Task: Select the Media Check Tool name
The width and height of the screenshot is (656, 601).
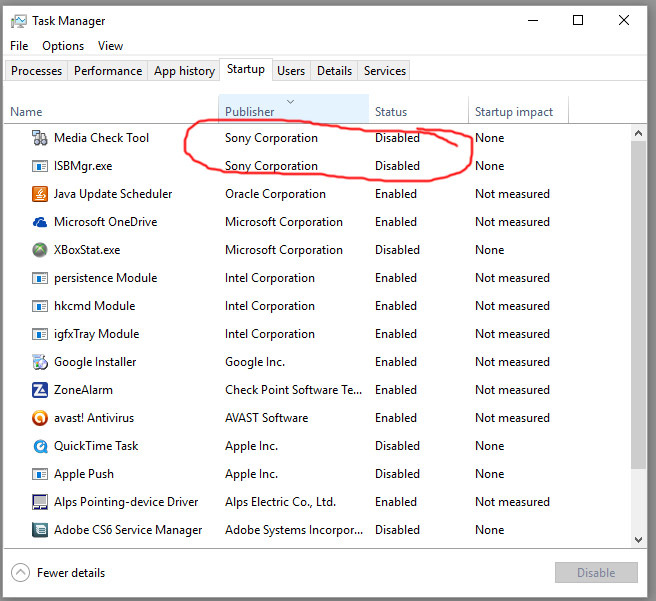Action: pos(101,138)
